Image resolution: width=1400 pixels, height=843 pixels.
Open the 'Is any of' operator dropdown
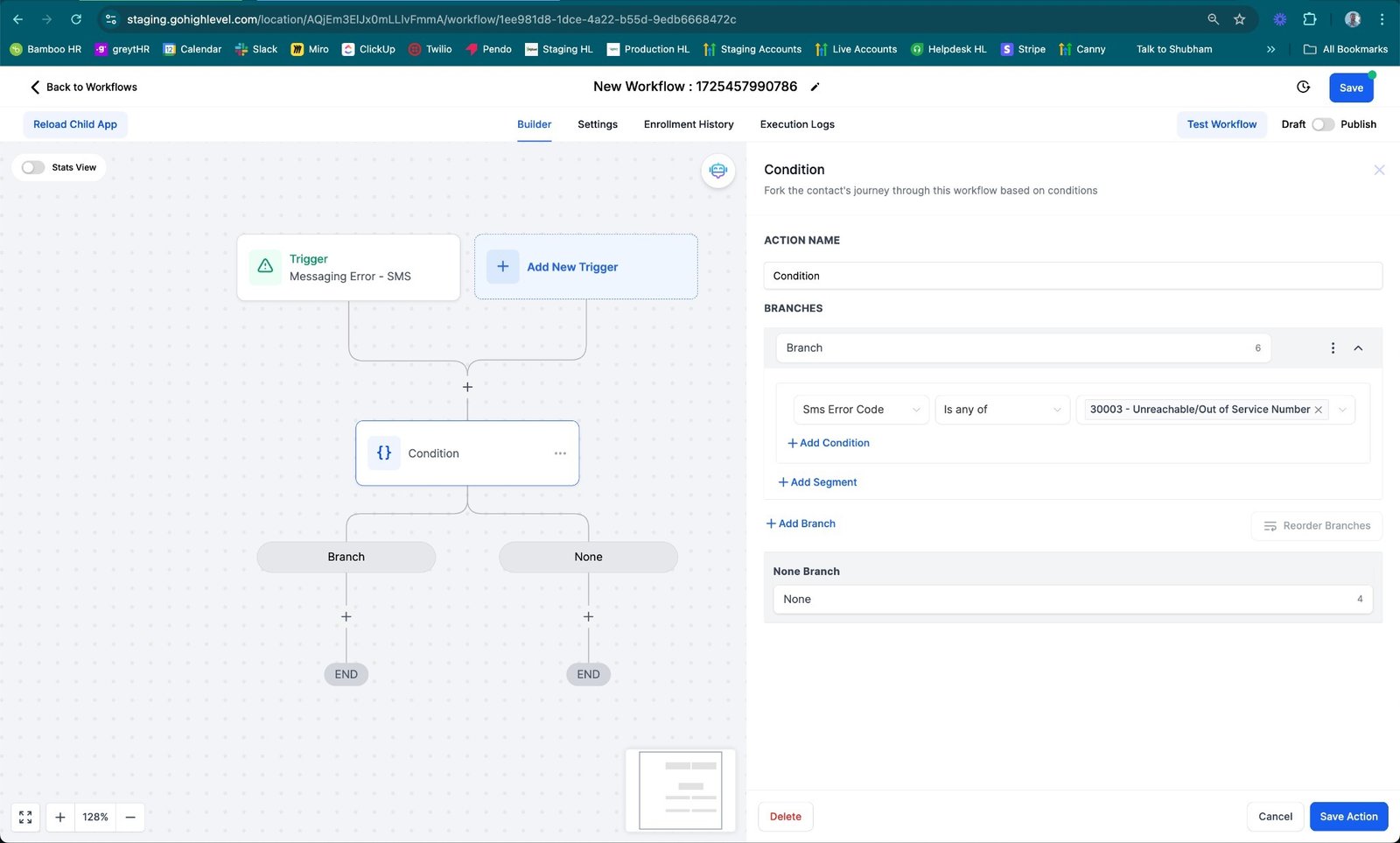(x=1001, y=410)
